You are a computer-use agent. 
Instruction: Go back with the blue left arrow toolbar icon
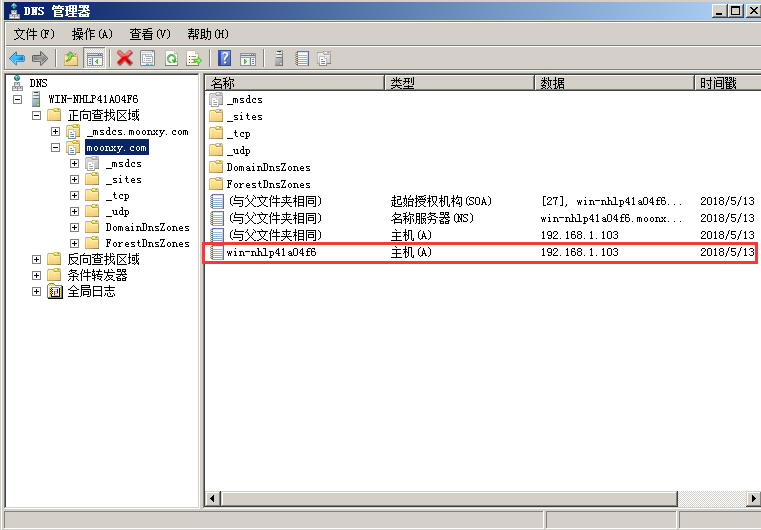(17, 59)
